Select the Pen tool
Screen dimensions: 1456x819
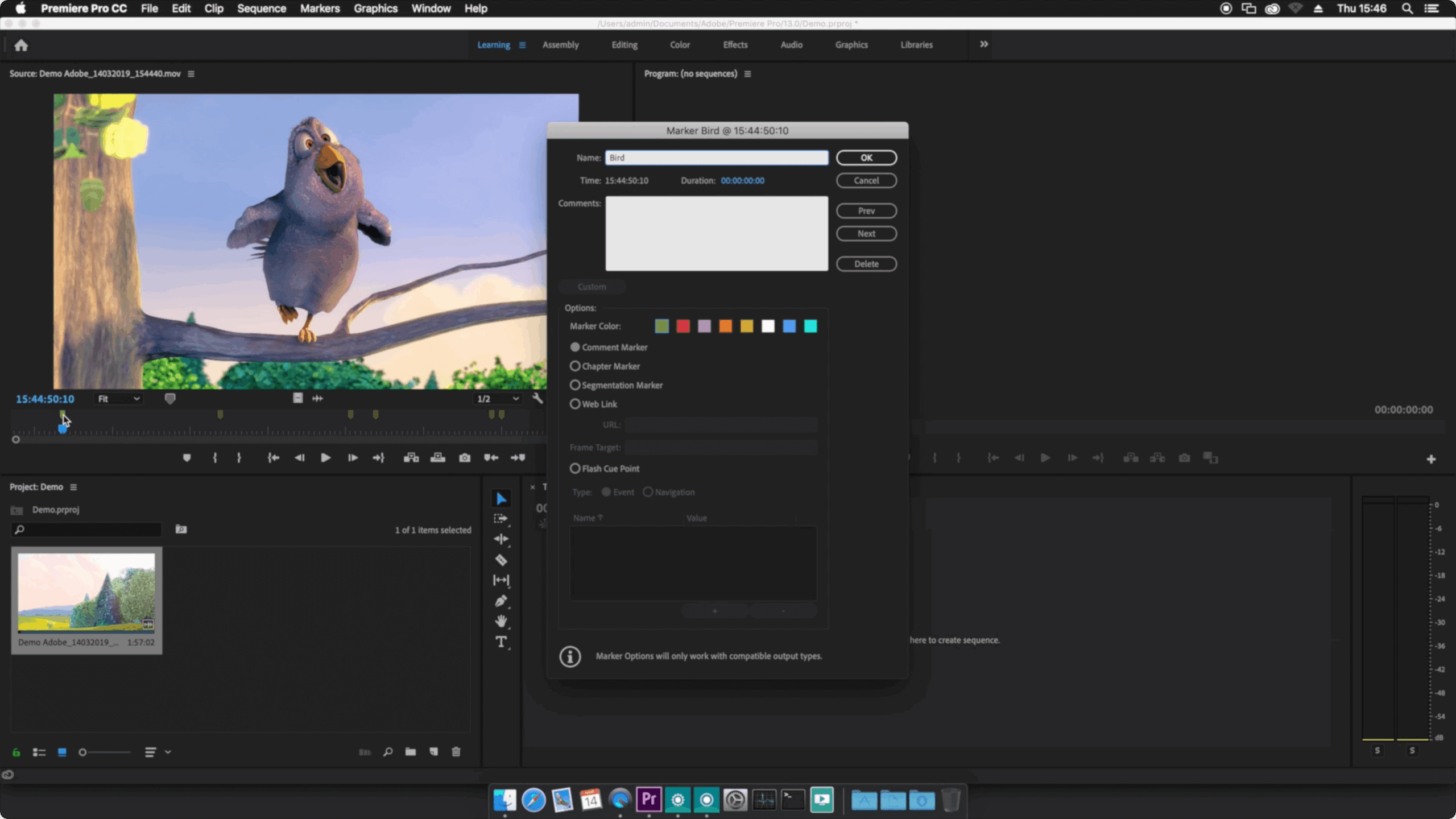click(x=500, y=601)
